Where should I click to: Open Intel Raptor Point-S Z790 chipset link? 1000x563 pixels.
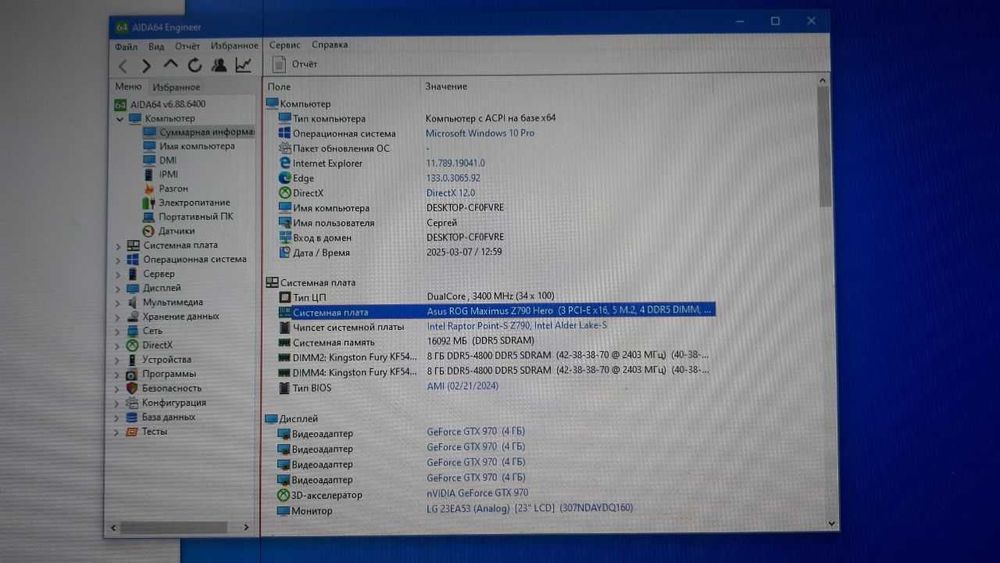click(517, 325)
